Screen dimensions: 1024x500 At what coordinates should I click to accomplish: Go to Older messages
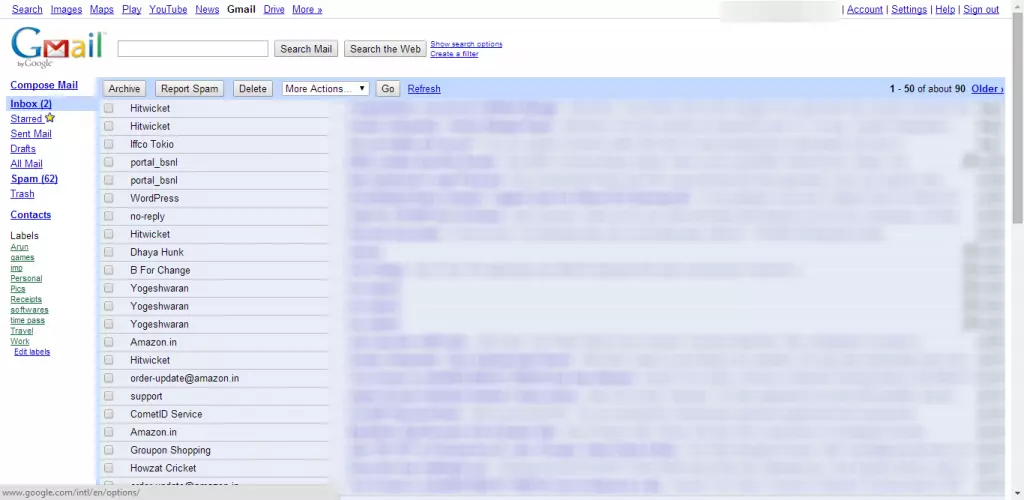[x=987, y=89]
